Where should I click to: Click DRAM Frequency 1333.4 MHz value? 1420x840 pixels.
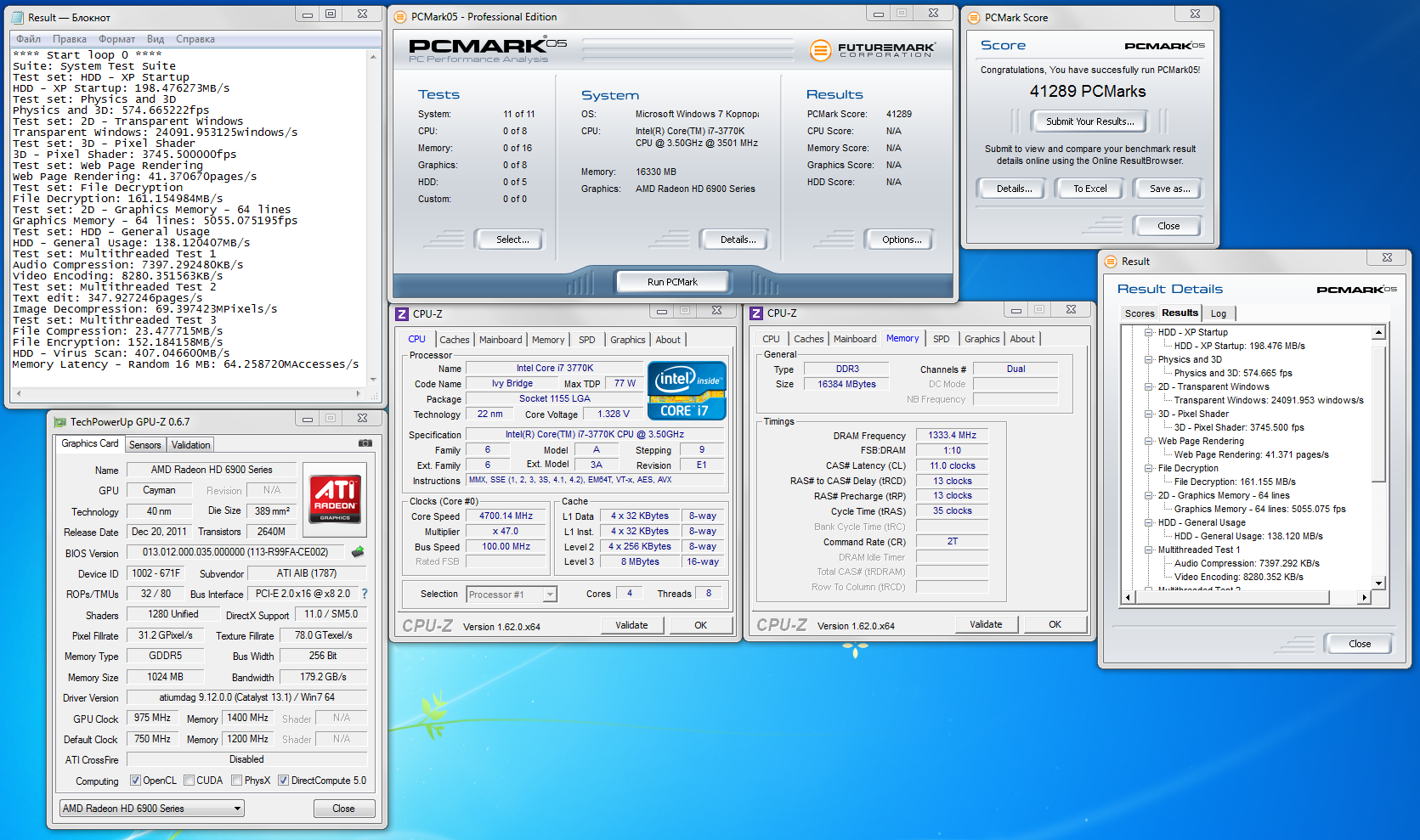[952, 435]
